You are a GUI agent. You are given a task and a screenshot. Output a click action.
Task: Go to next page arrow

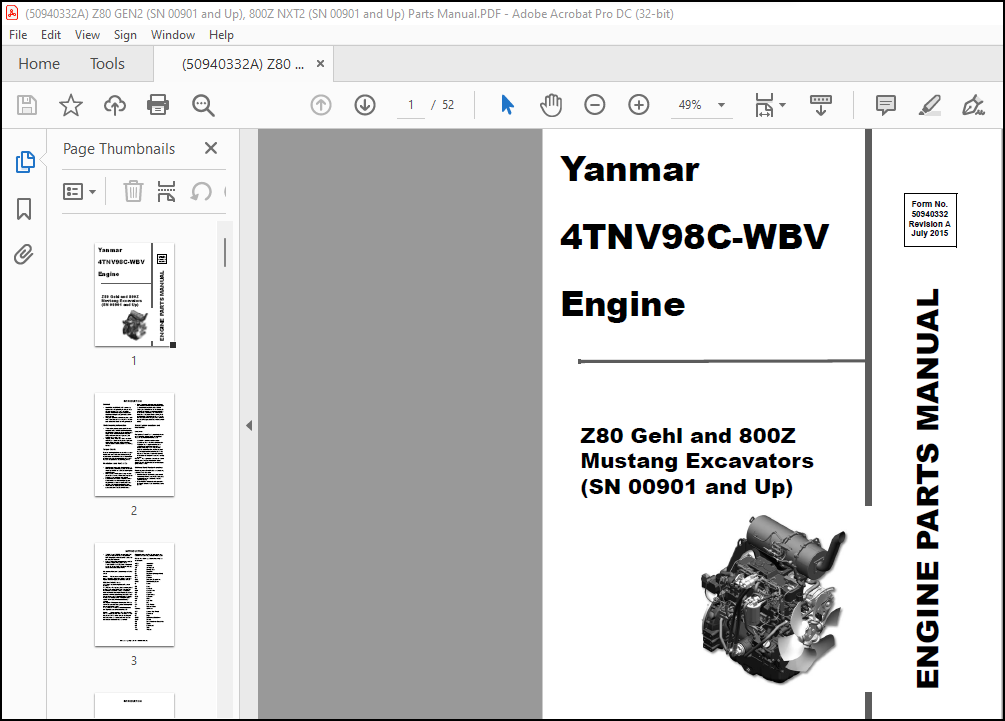(x=365, y=104)
